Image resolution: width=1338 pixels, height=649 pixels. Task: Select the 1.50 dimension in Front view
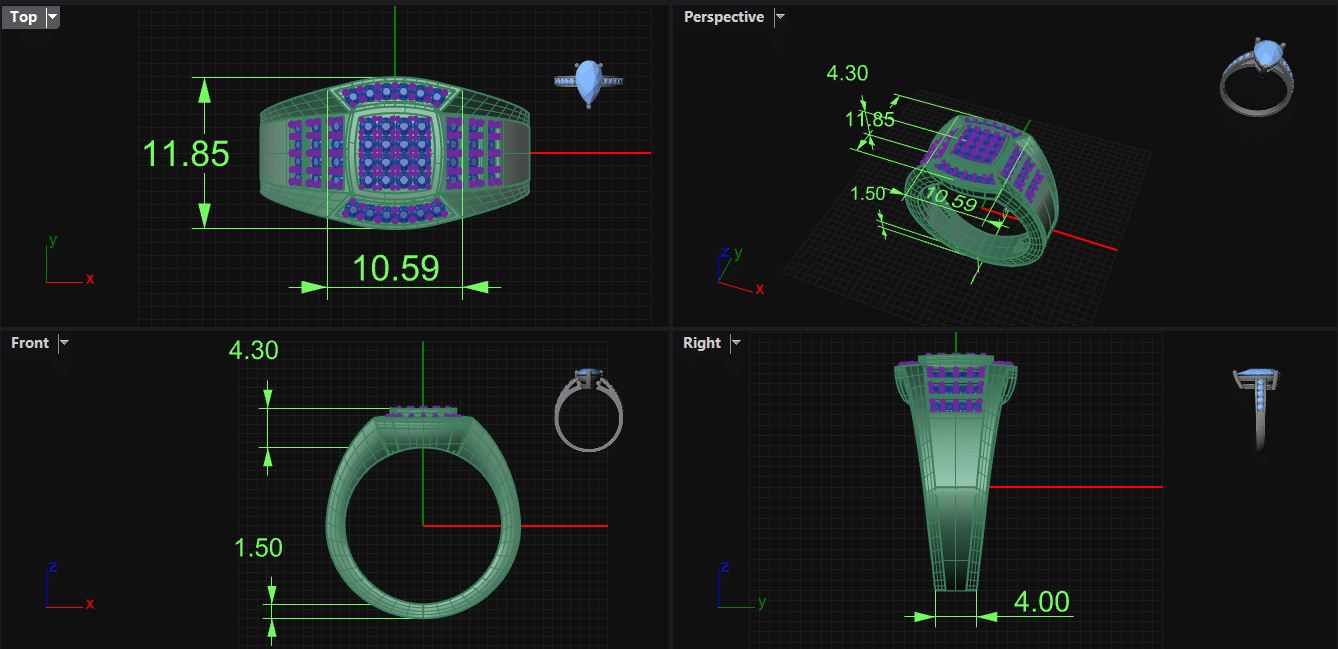(x=258, y=548)
